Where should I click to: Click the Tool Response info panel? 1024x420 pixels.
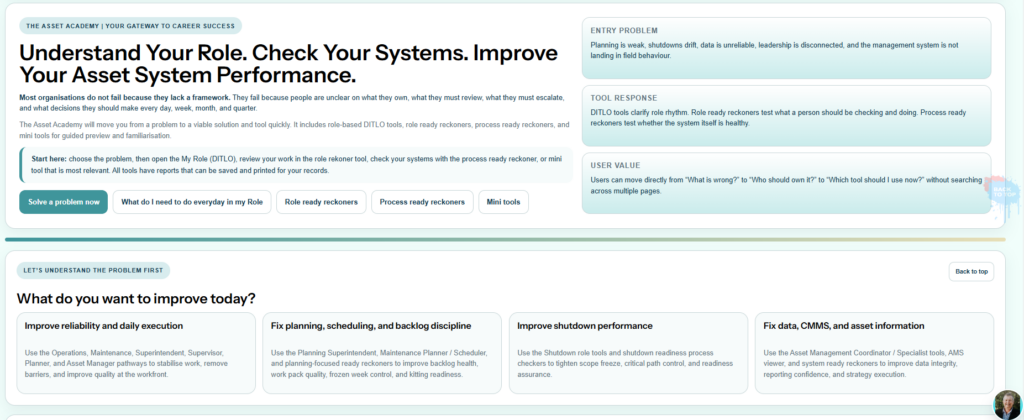(x=786, y=115)
